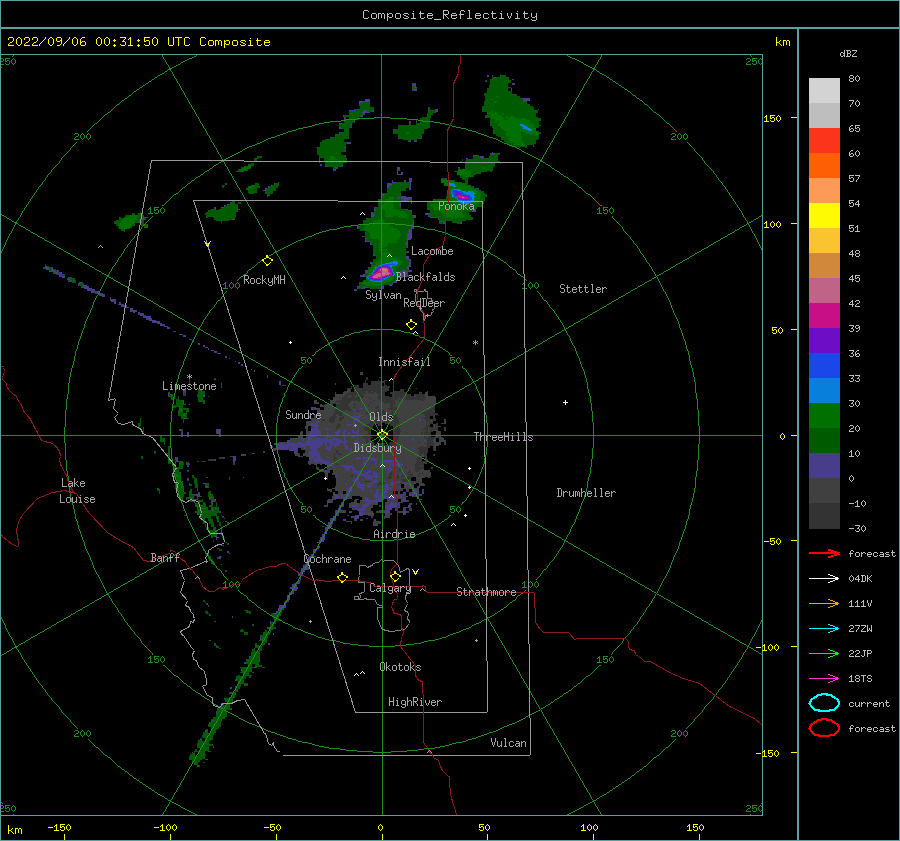Click the RedDeer city label
Image resolution: width=900 pixels, height=841 pixels.
tap(424, 303)
